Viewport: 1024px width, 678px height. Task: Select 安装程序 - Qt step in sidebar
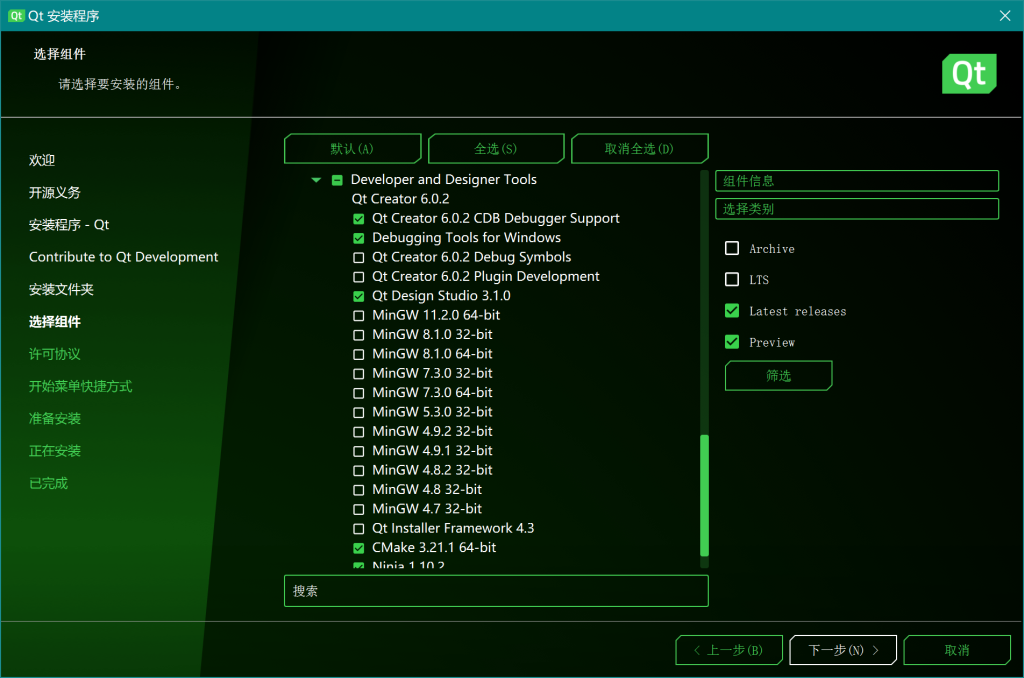(x=69, y=225)
